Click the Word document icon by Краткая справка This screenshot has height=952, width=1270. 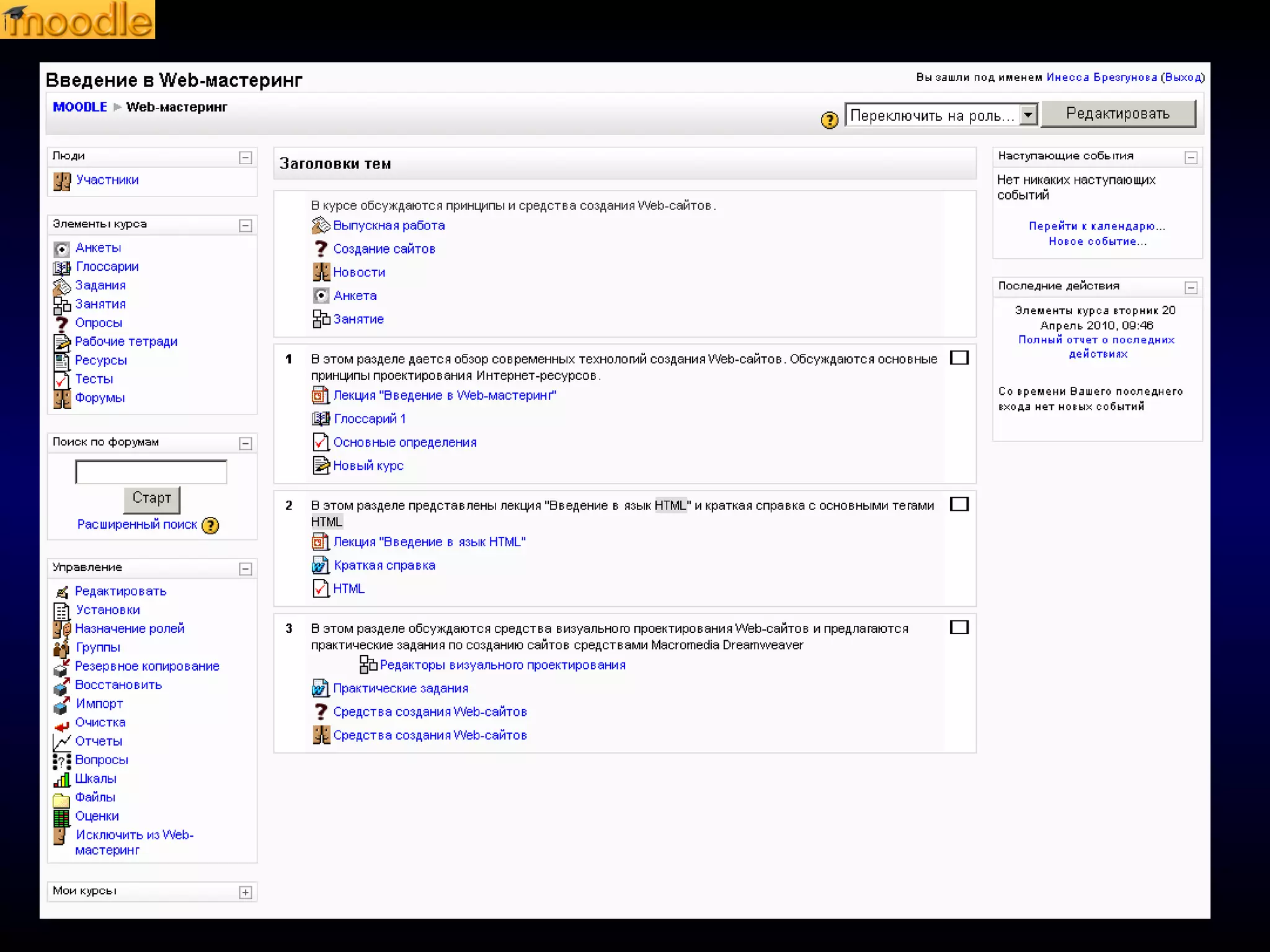(x=320, y=565)
